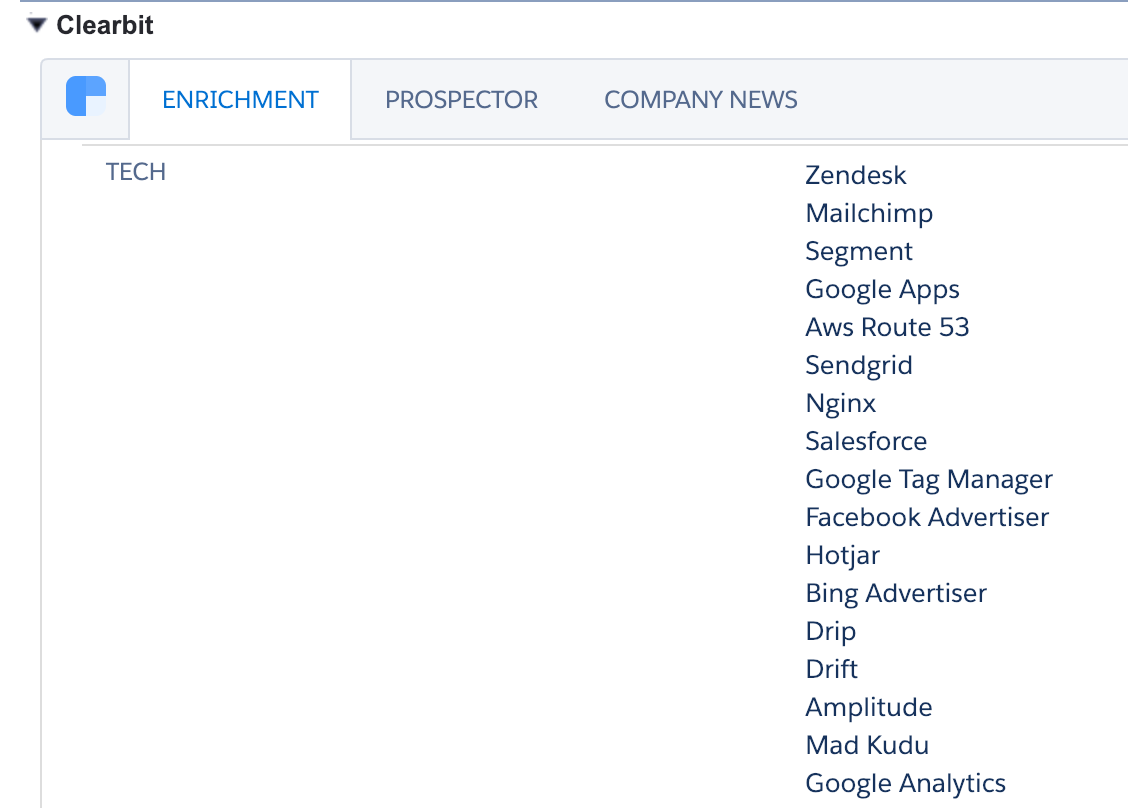Click the Drift entry
This screenshot has width=1128, height=808.
832,669
